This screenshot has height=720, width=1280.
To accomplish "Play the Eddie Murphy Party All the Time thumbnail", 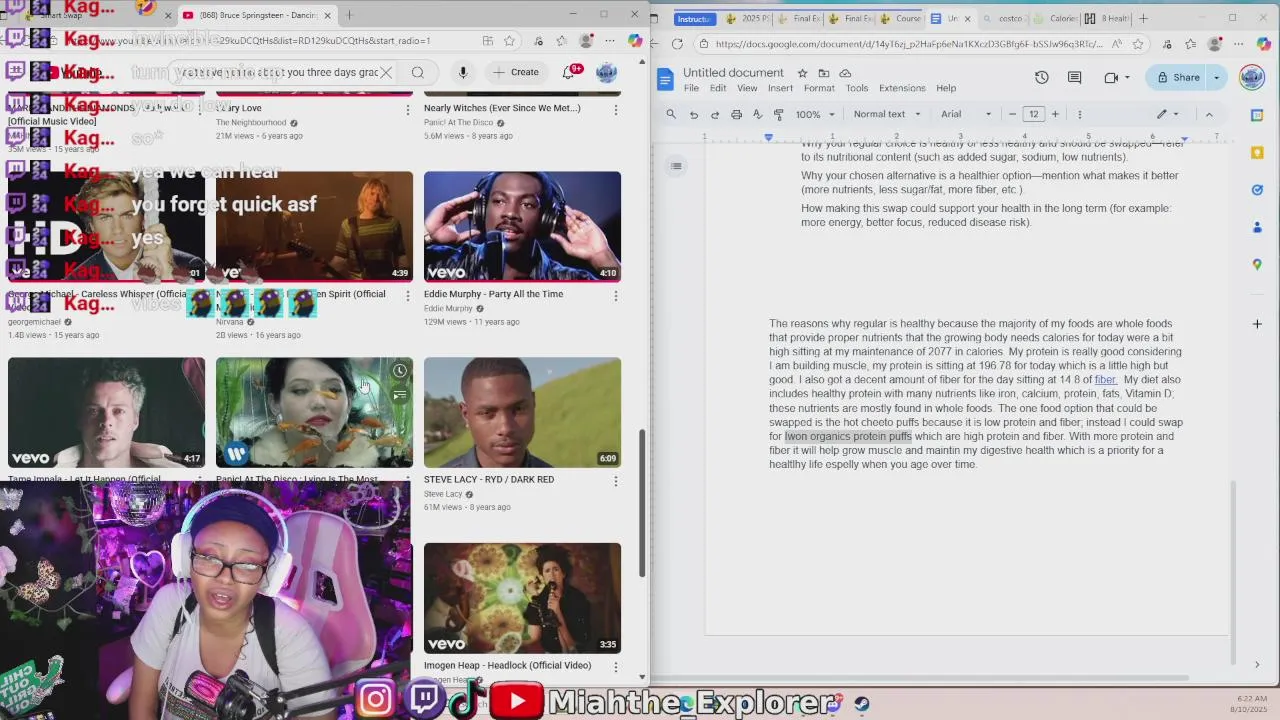I will coord(522,227).
